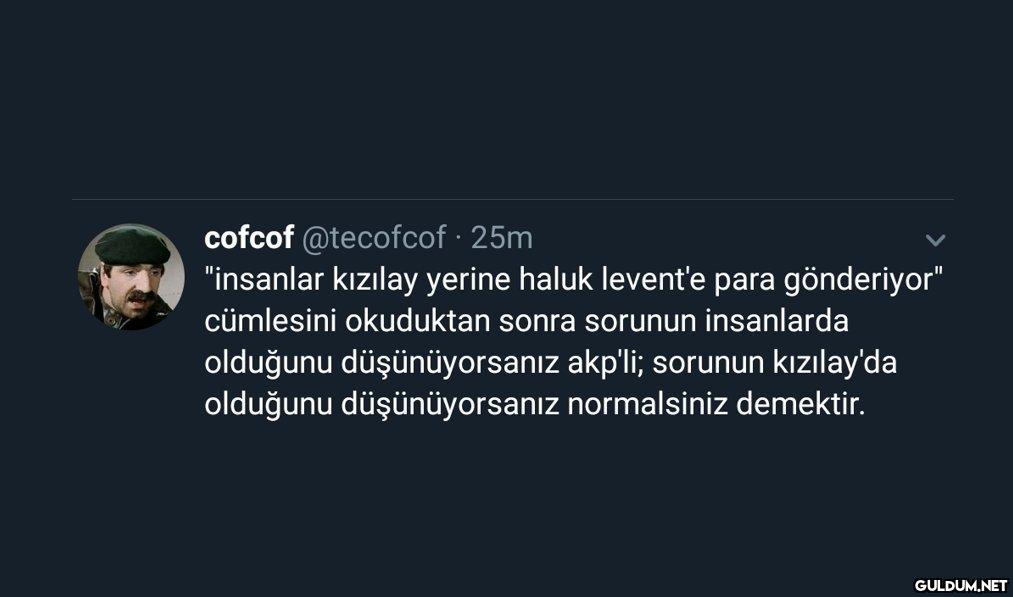Click the first line of the tweet text
1013x597 pixels.
(x=575, y=281)
